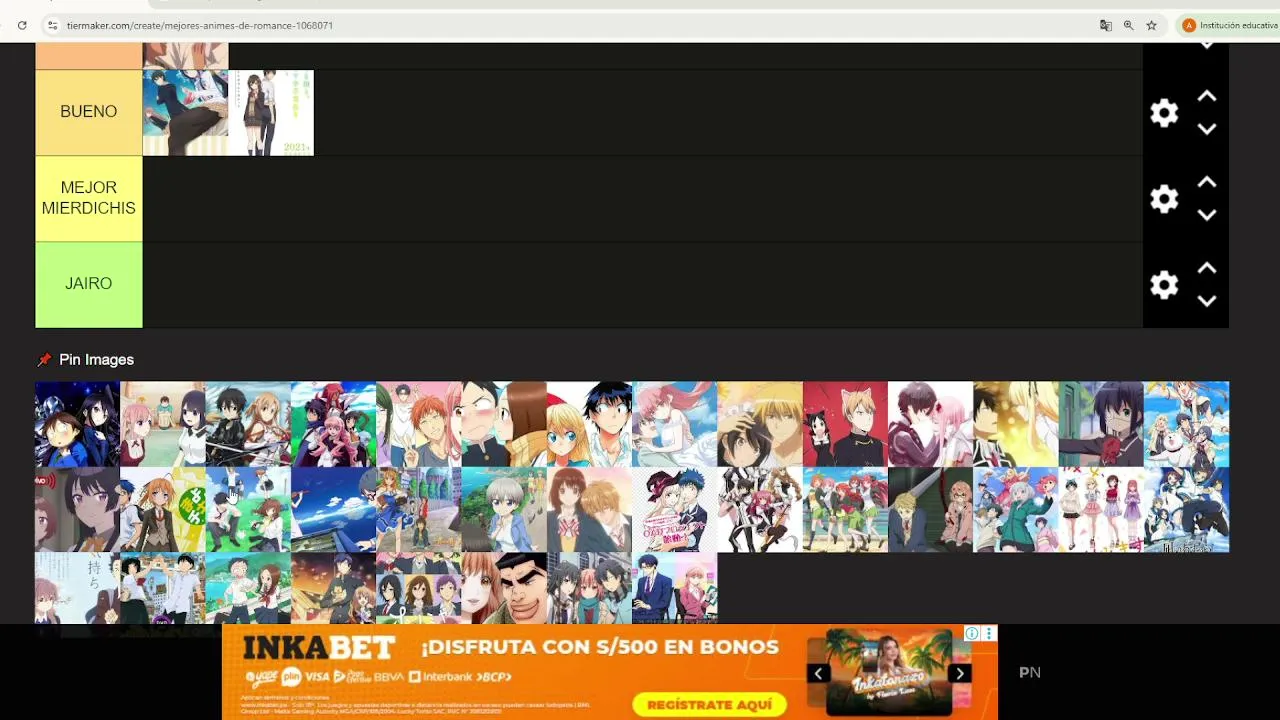1280x720 pixels.
Task: Click the orange profile avatar icon
Action: 1189,25
